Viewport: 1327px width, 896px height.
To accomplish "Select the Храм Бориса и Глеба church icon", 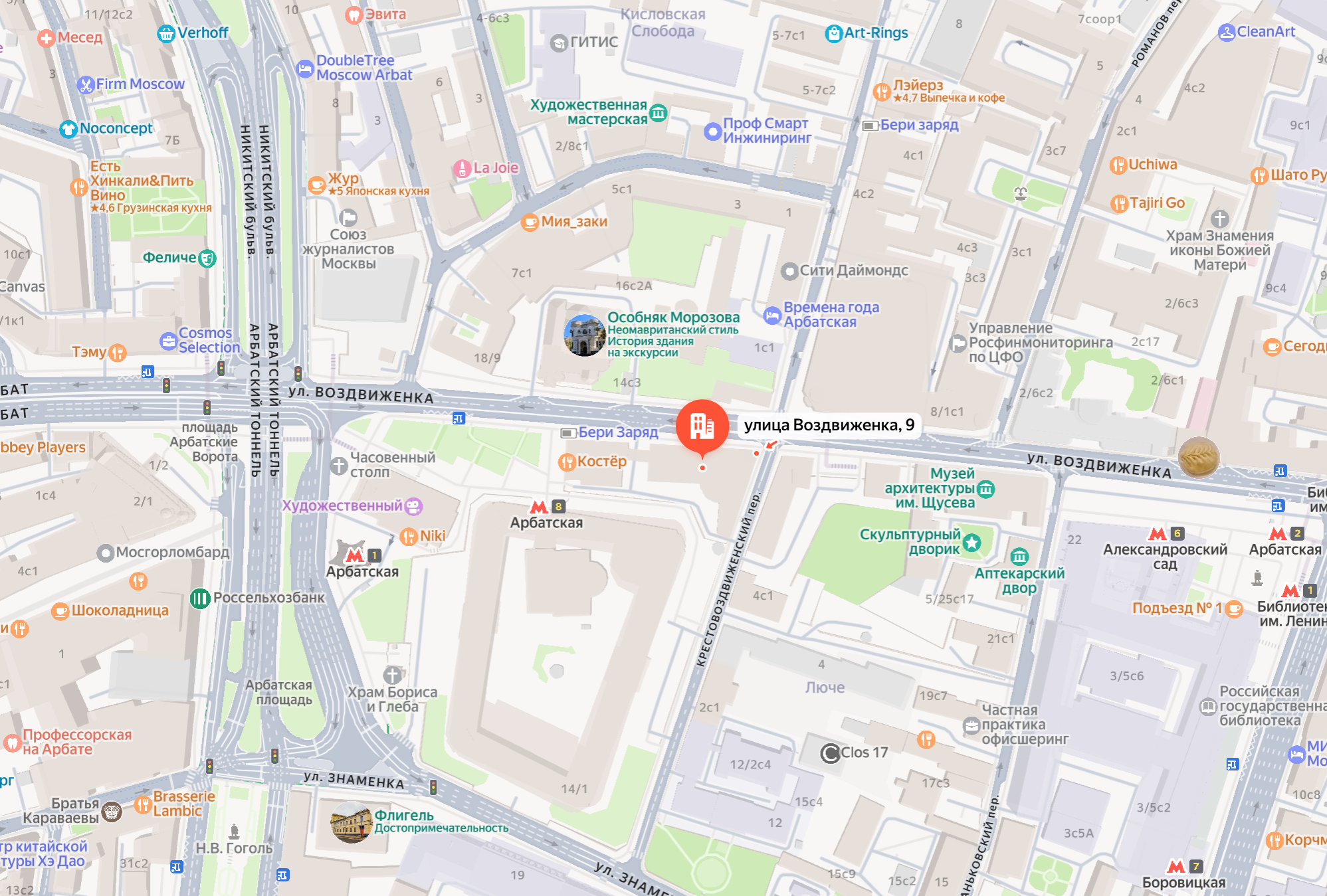I will pos(393,675).
